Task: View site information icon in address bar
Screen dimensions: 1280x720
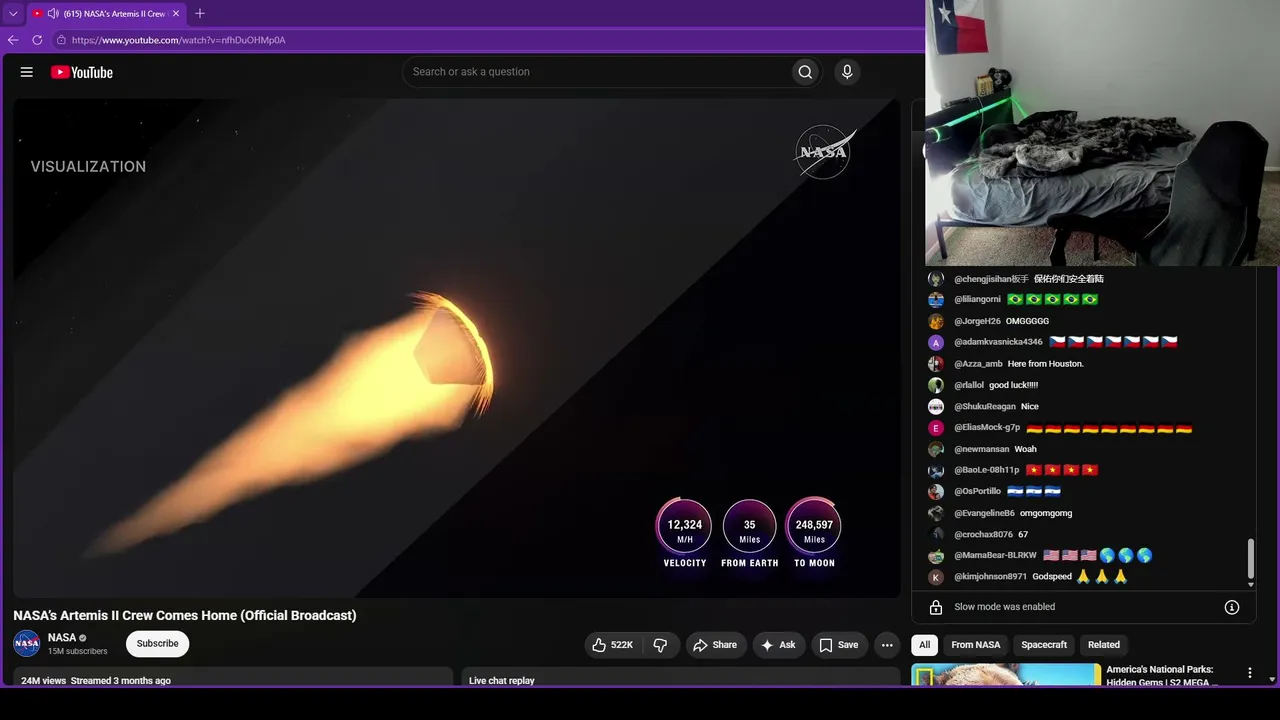Action: pos(61,40)
